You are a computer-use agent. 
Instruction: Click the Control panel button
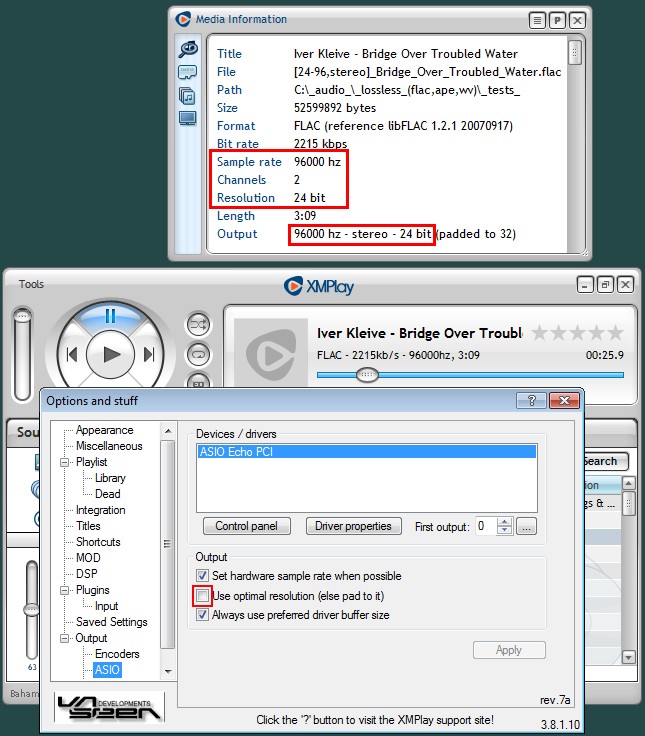[246, 526]
